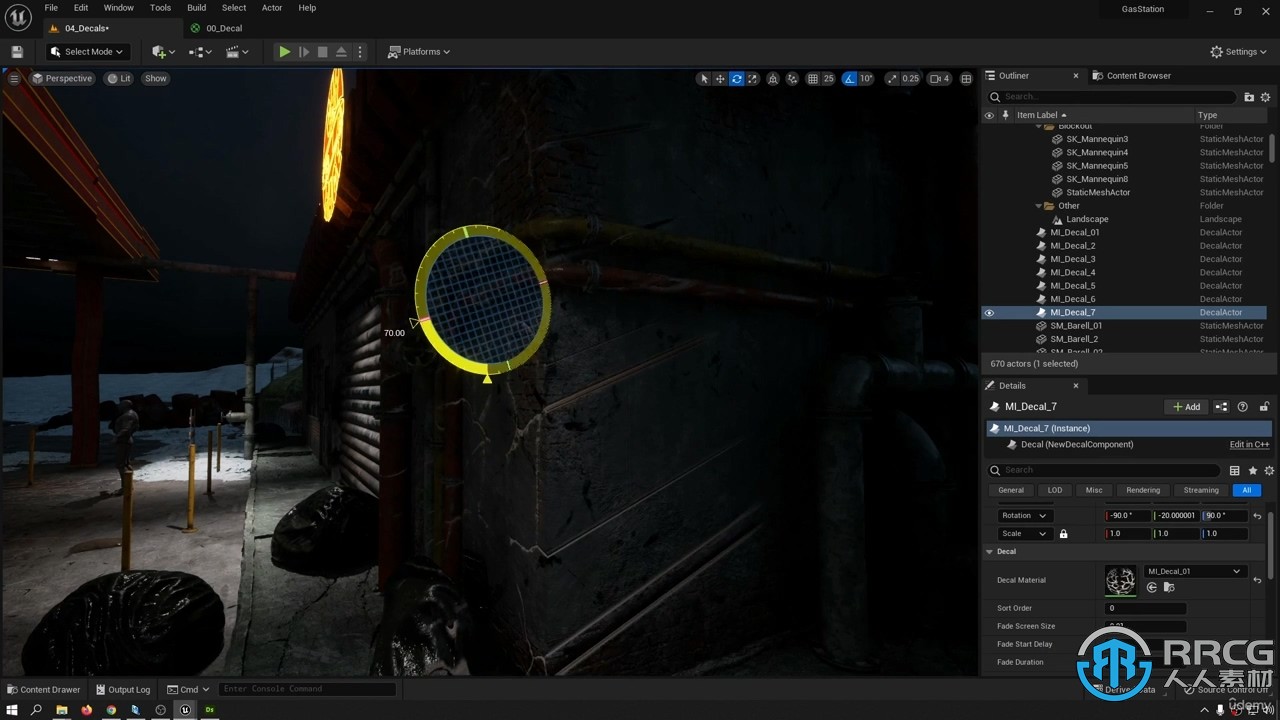The width and height of the screenshot is (1280, 720).
Task: Save the current level with disk icon
Action: 17,52
